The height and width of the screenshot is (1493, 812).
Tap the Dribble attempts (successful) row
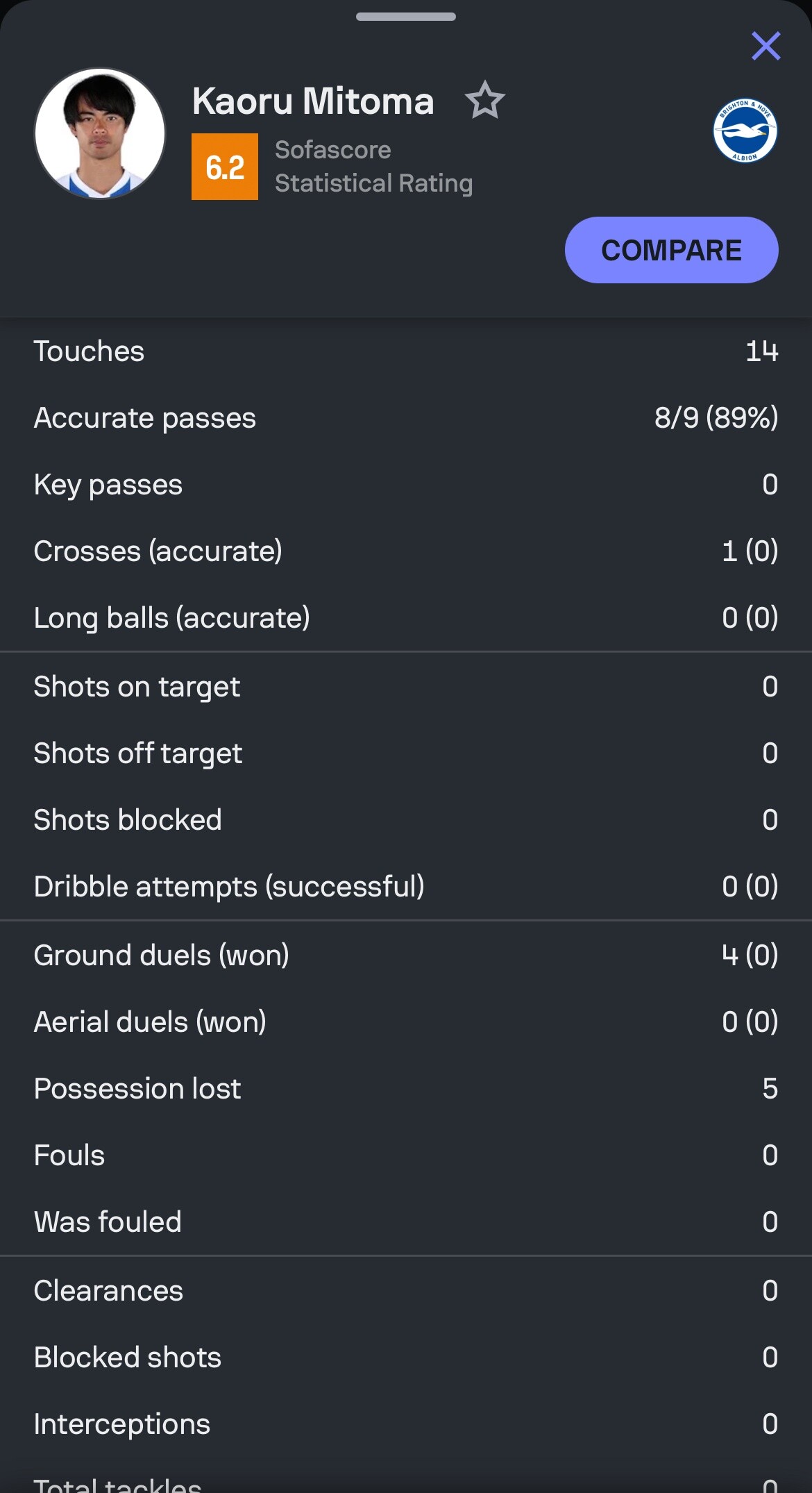[x=406, y=887]
